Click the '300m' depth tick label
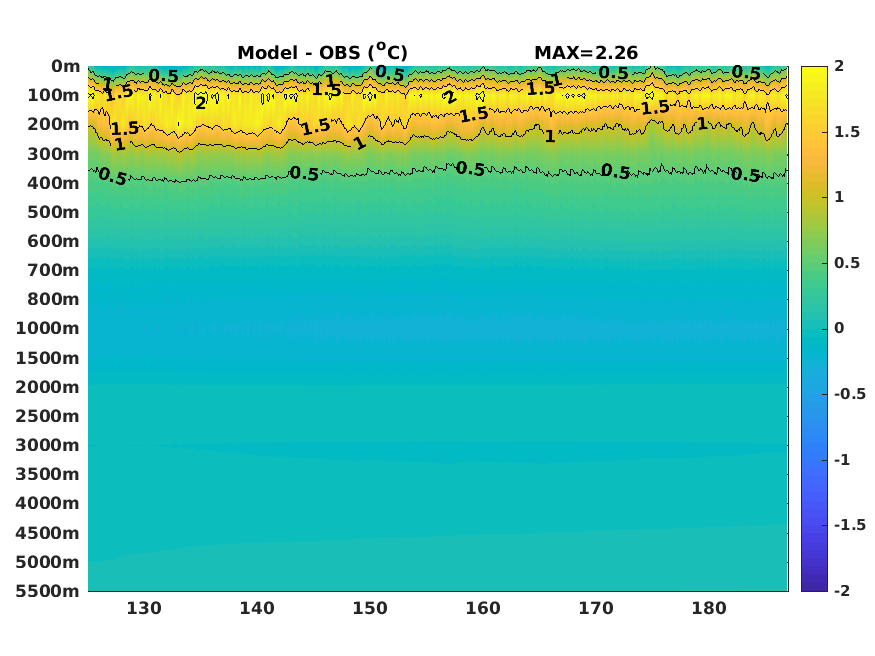This screenshot has height=656, width=875. (54, 154)
